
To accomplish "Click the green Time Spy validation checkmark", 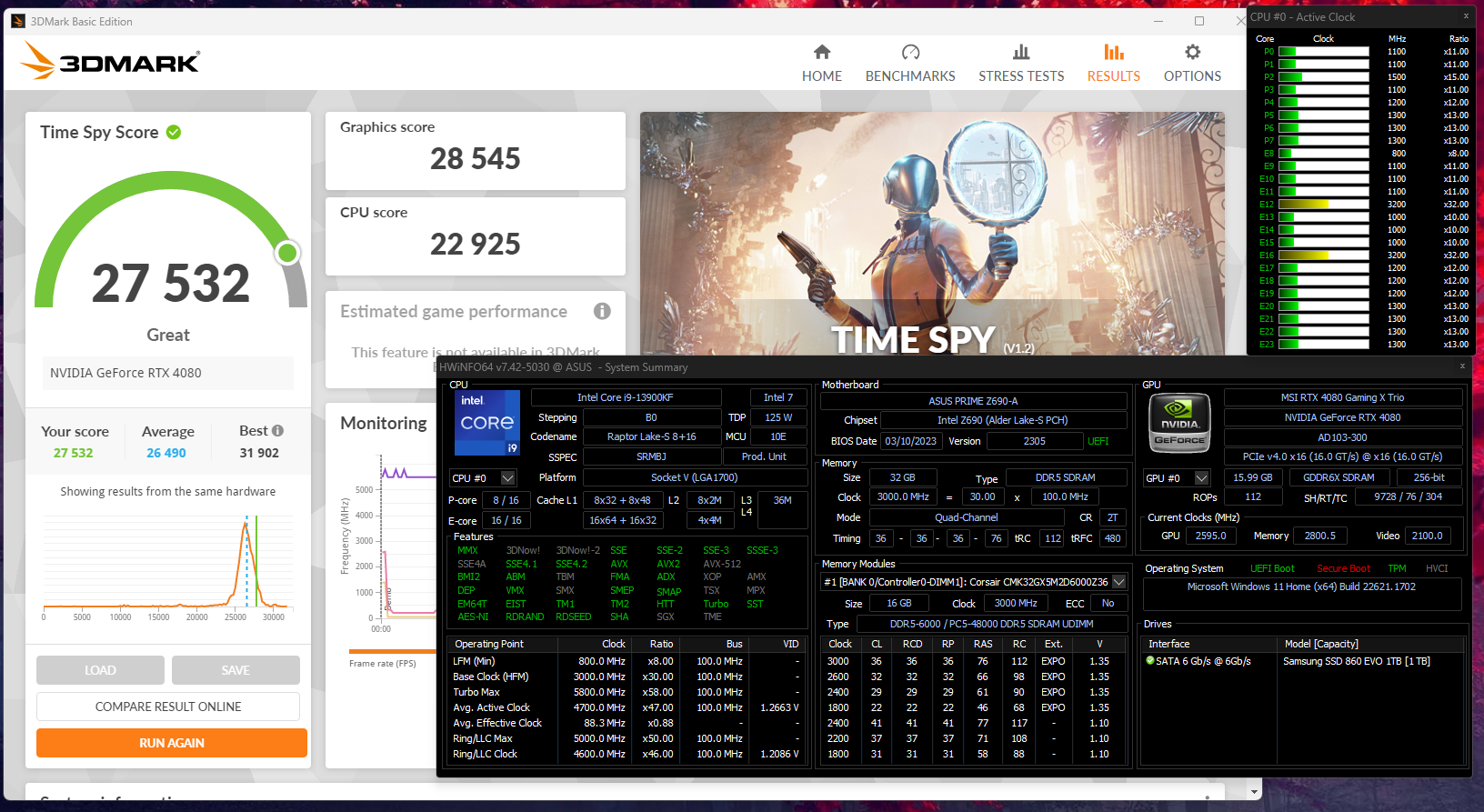I will click(174, 133).
